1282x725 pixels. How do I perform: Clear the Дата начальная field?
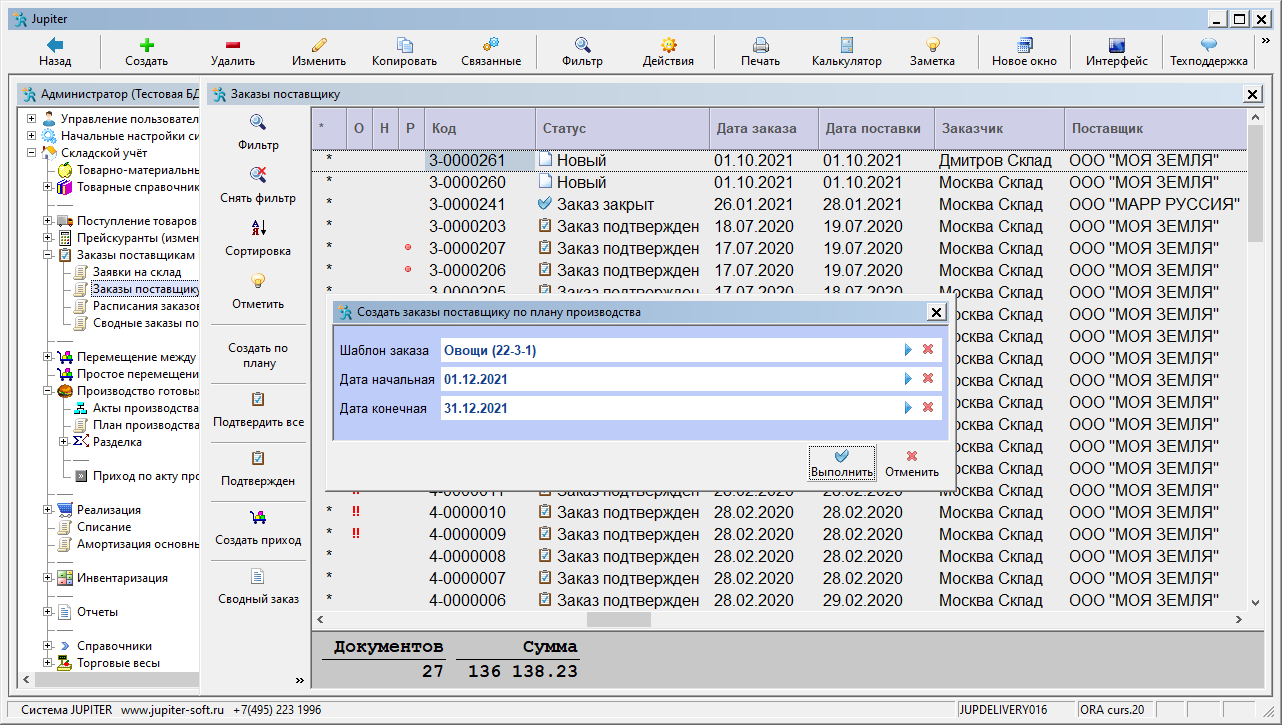928,379
